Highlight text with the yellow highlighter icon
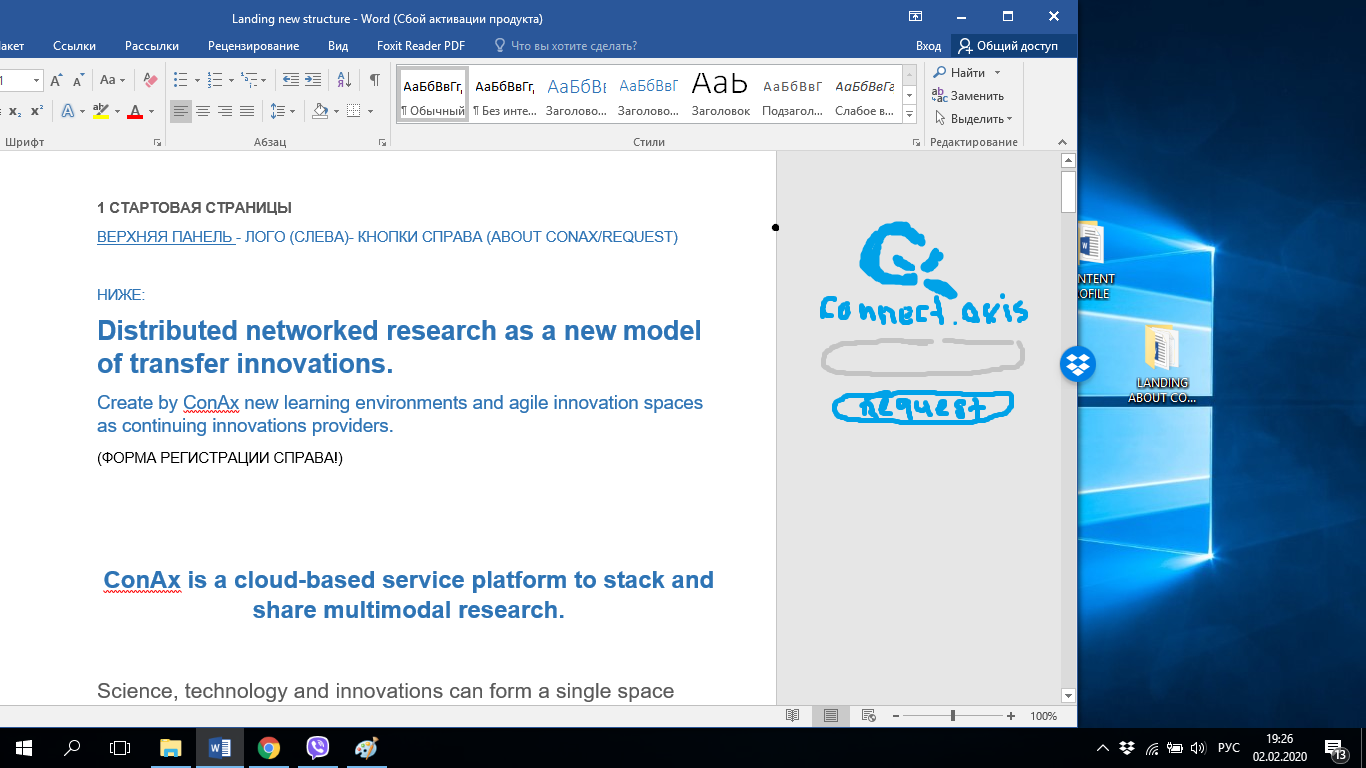The height and width of the screenshot is (768, 1366). click(x=100, y=111)
